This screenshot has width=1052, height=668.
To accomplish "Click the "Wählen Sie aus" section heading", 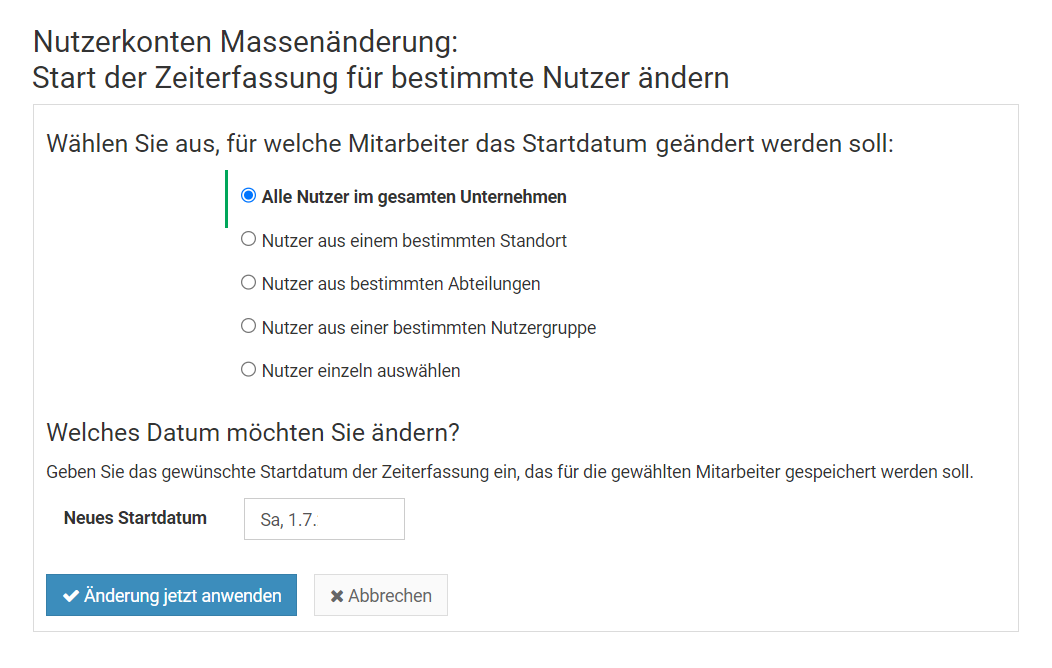I will [469, 143].
